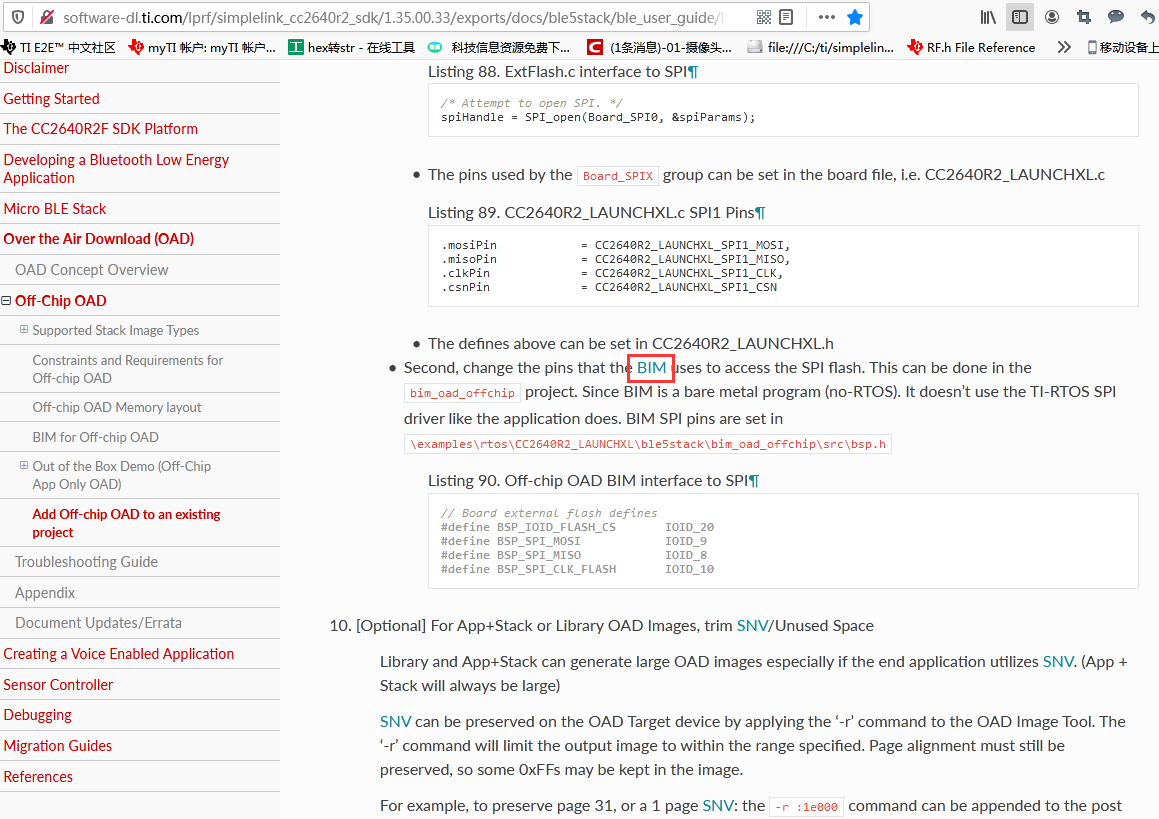Image resolution: width=1159 pixels, height=819 pixels.
Task: Toggle the bookmark star for this page
Action: [x=853, y=16]
